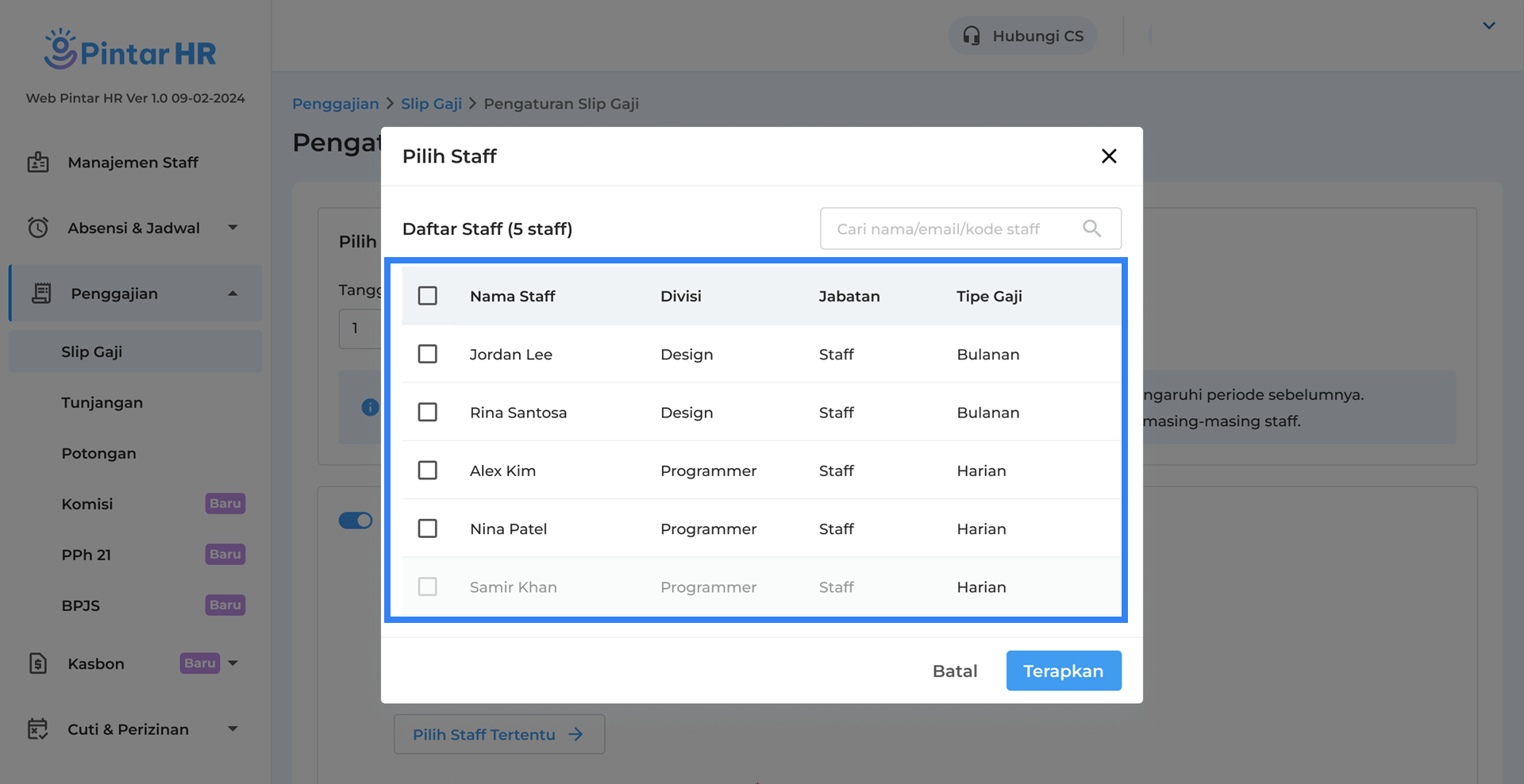The width and height of the screenshot is (1524, 784).
Task: Click the Cuti & Perizinan calendar icon
Action: pyautogui.click(x=38, y=729)
